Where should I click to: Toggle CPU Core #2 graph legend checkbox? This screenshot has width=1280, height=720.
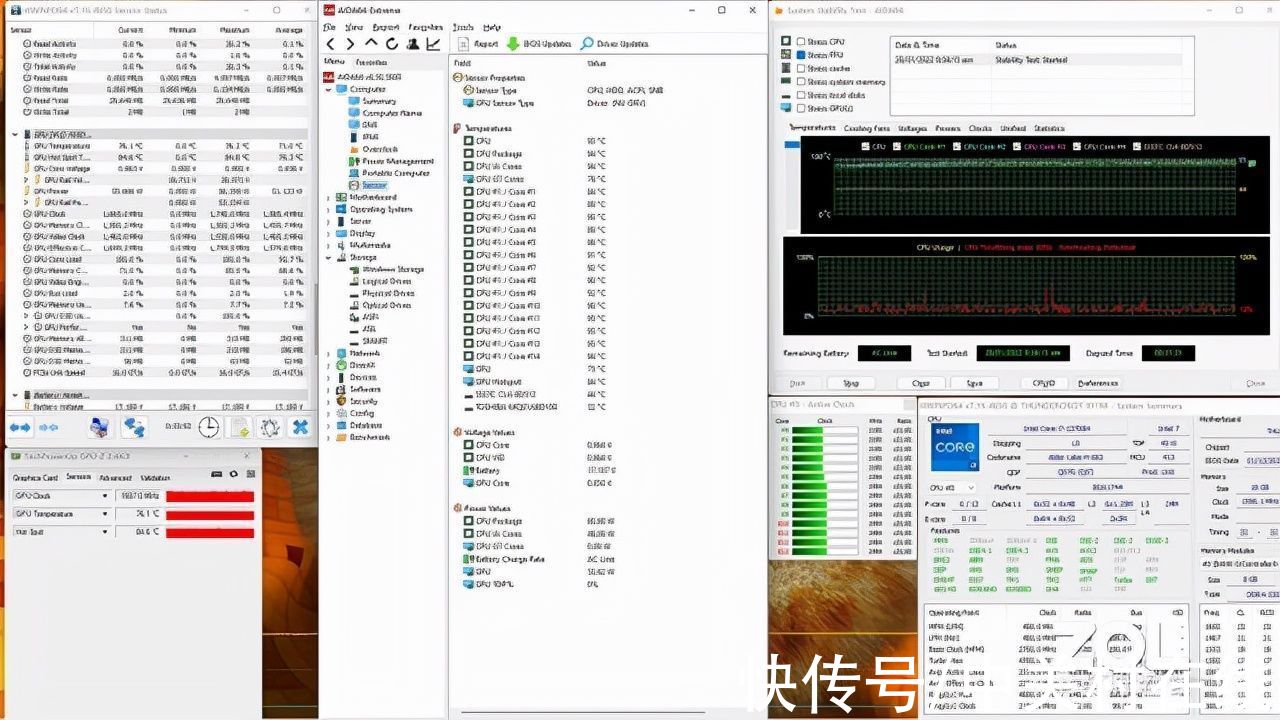[957, 146]
